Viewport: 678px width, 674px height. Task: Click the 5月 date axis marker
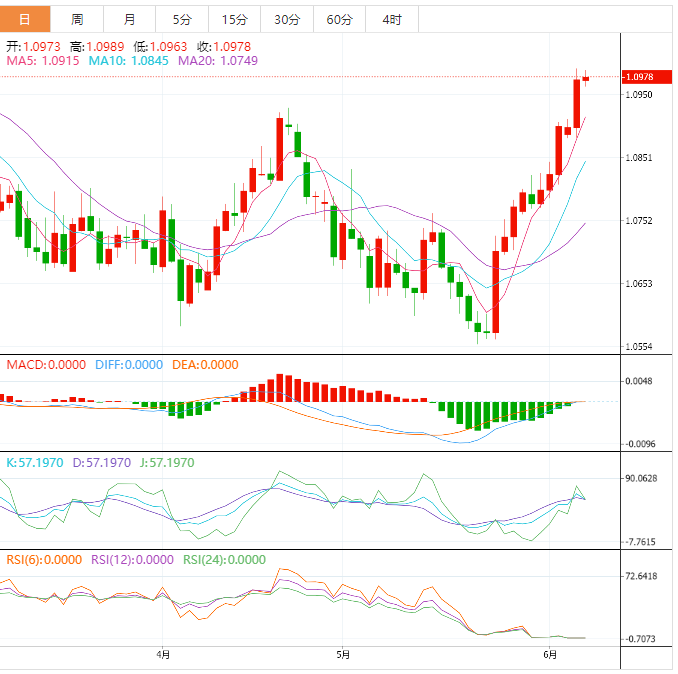pyautogui.click(x=343, y=655)
